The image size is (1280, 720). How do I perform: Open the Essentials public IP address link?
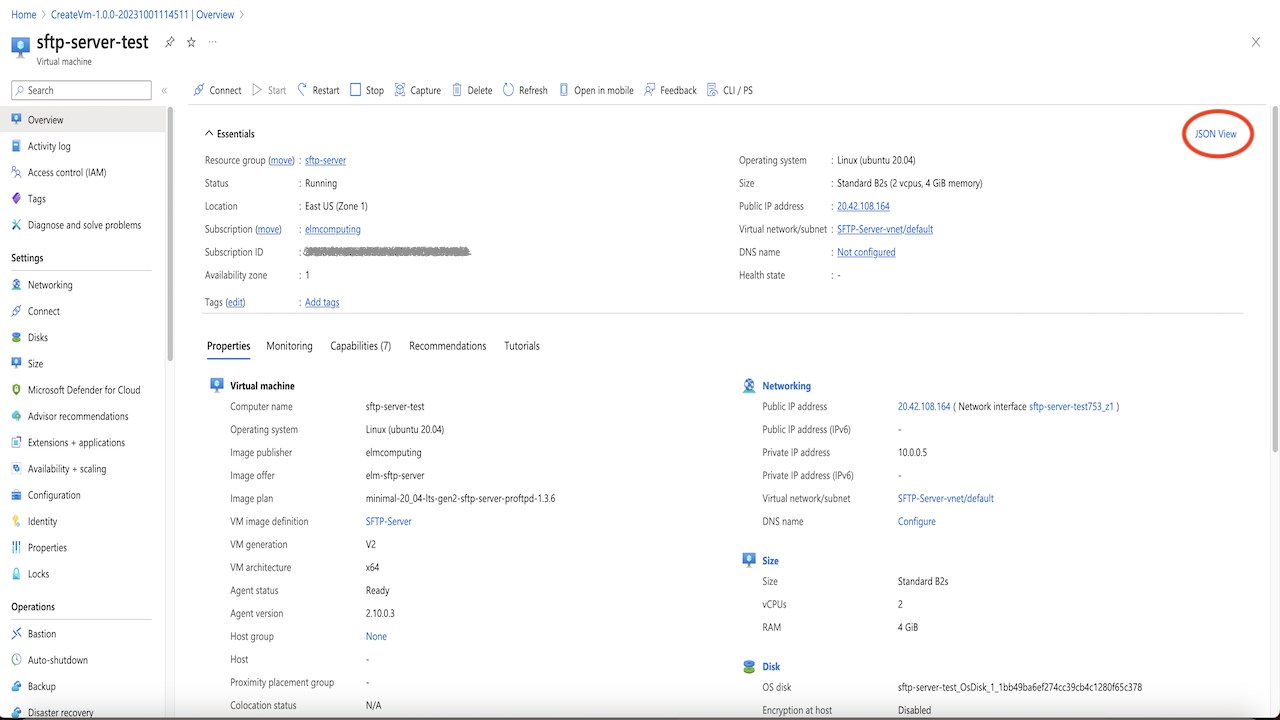pos(863,206)
